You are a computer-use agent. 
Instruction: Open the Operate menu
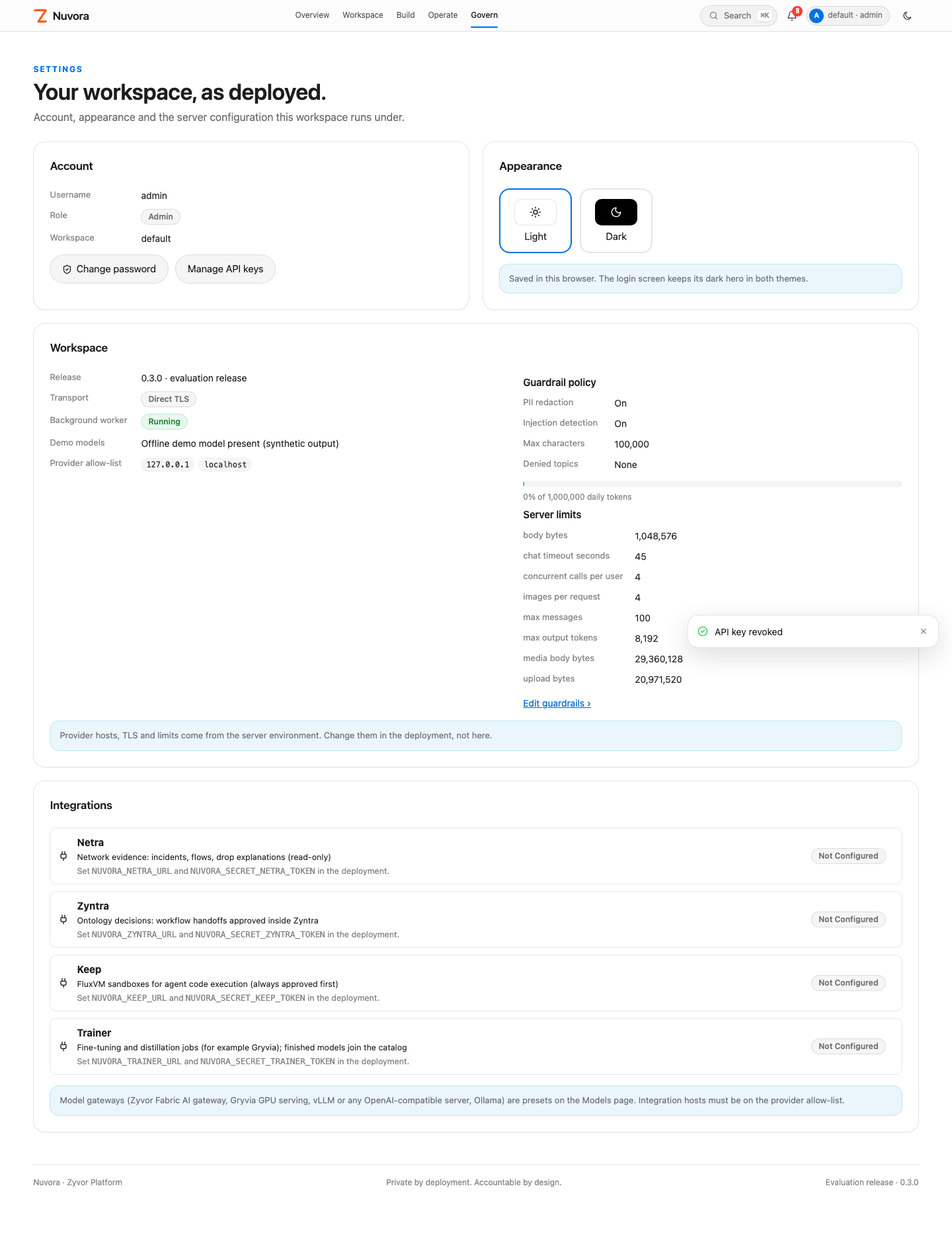tap(443, 15)
